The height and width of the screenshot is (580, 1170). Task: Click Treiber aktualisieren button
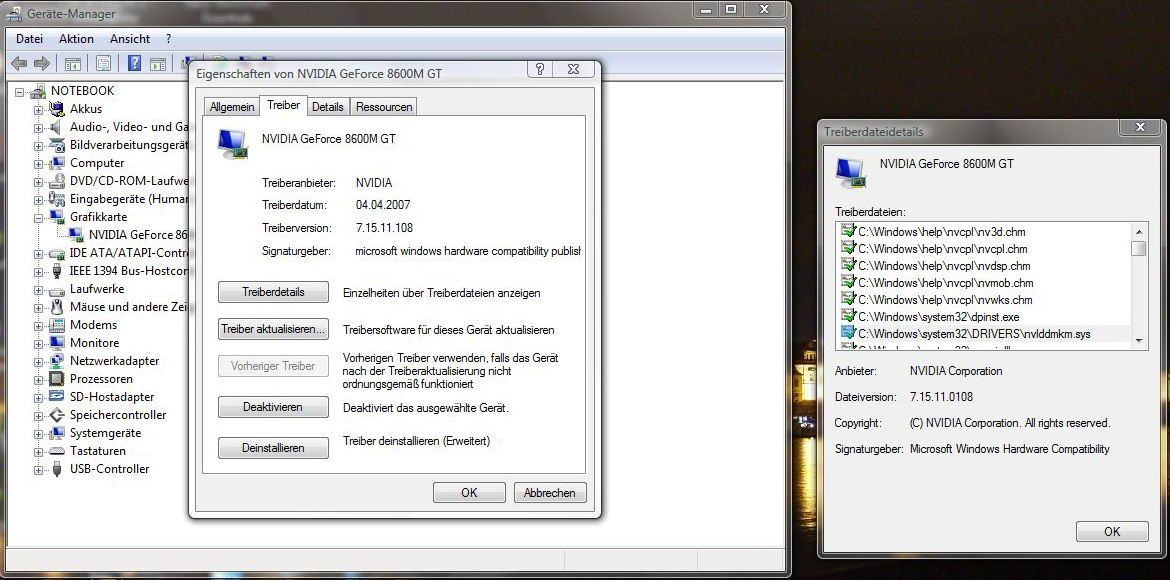(273, 329)
